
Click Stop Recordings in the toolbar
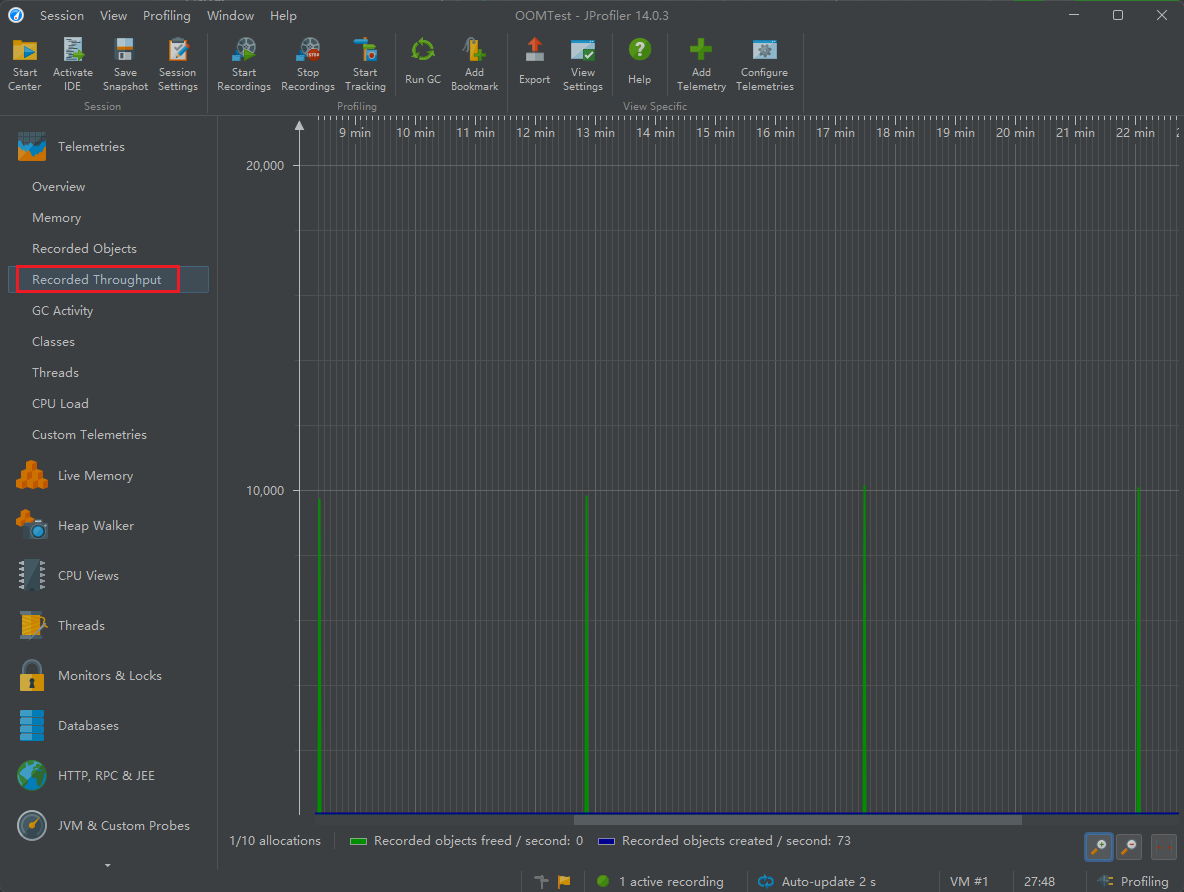pos(308,65)
